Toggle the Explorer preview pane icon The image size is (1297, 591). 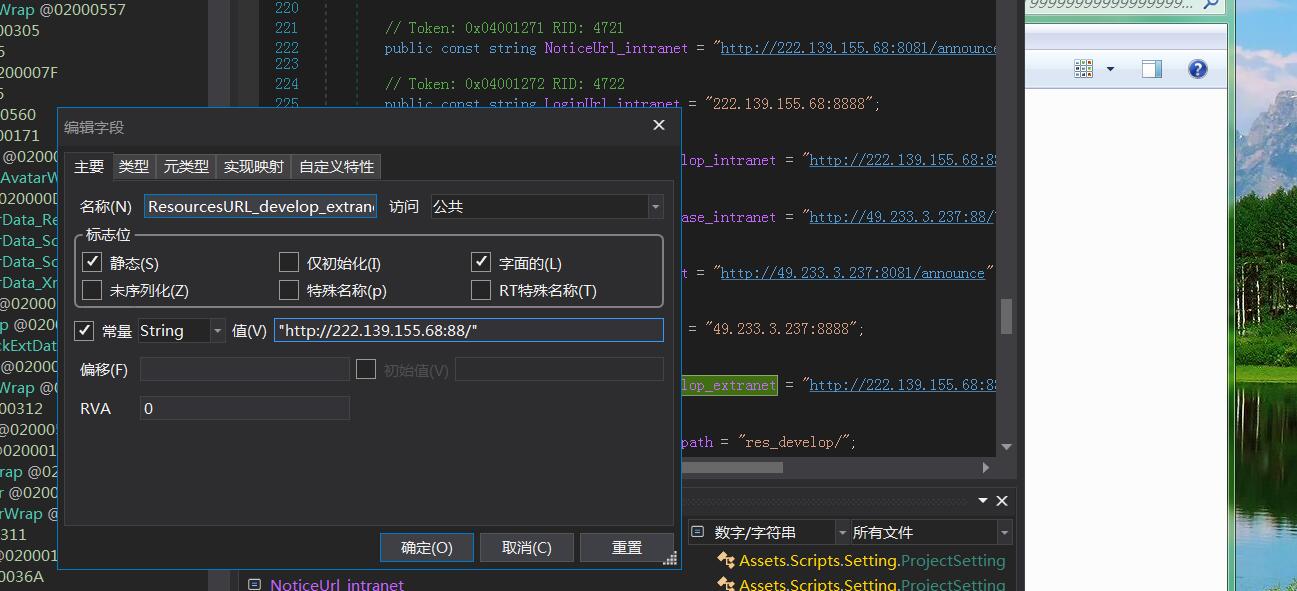click(x=1152, y=69)
